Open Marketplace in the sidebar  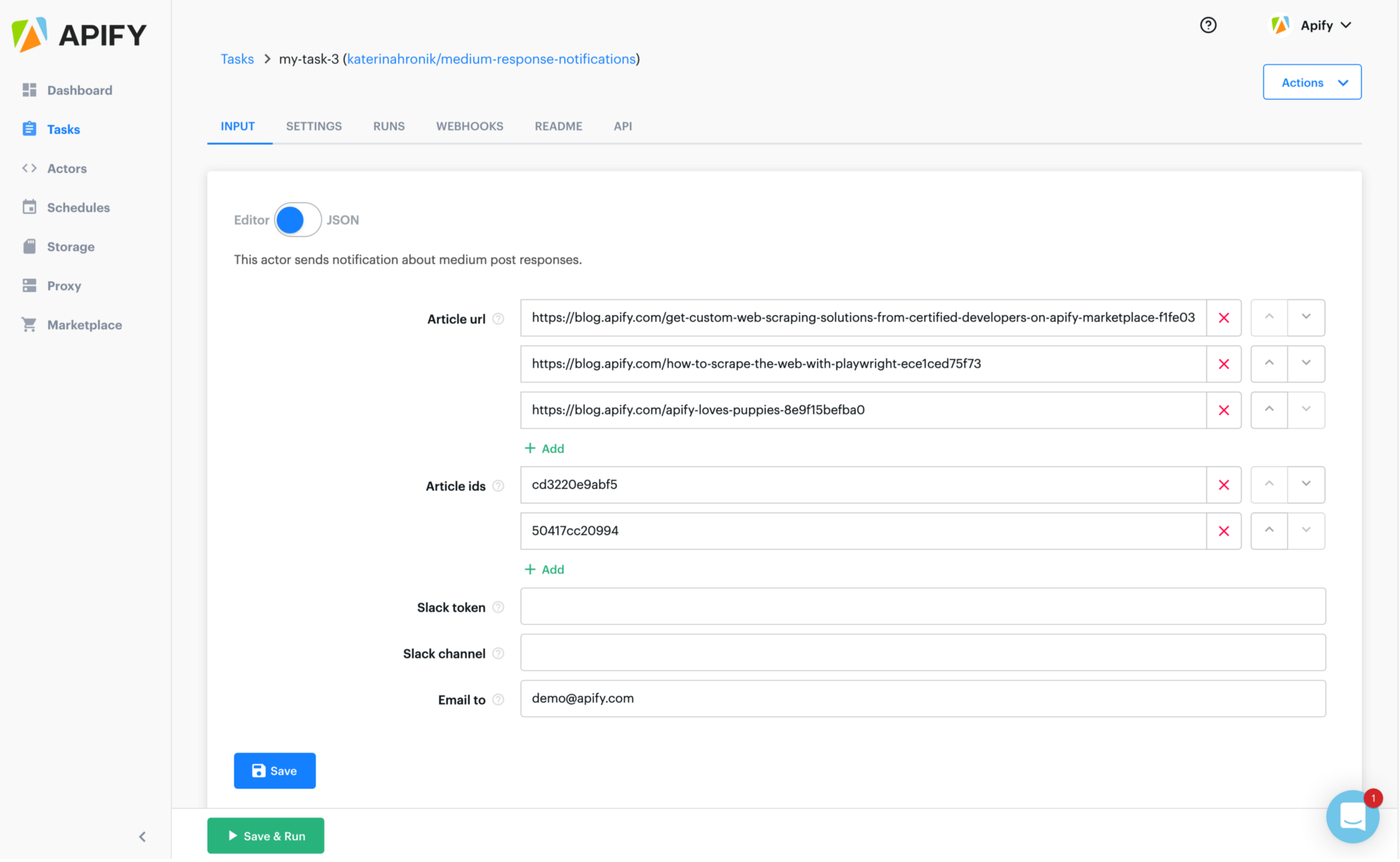coord(72,325)
